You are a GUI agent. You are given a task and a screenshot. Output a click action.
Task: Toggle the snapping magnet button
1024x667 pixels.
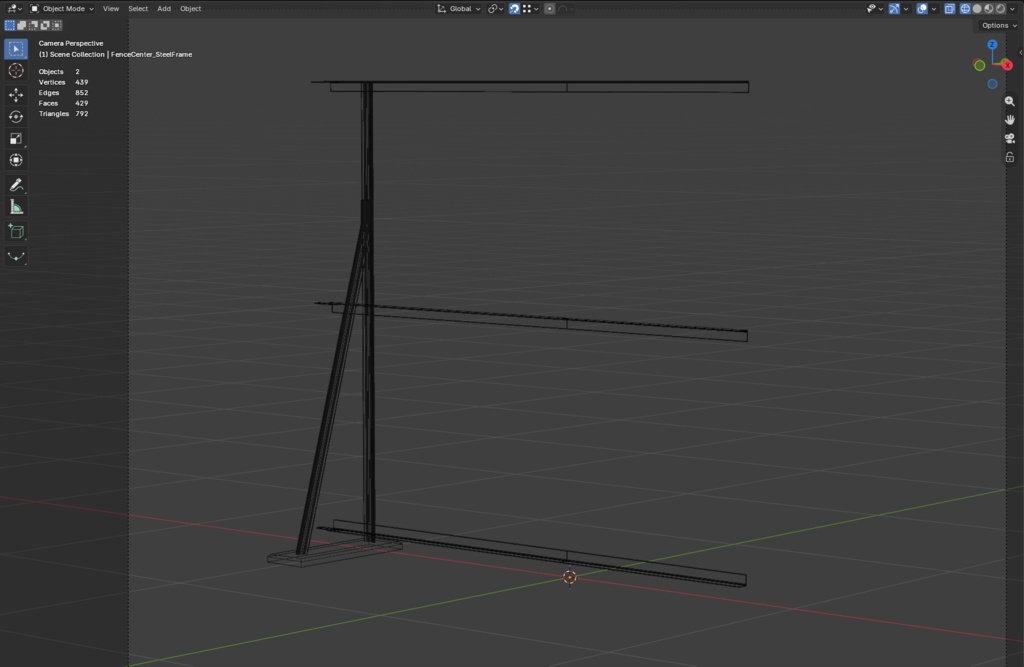click(x=514, y=8)
